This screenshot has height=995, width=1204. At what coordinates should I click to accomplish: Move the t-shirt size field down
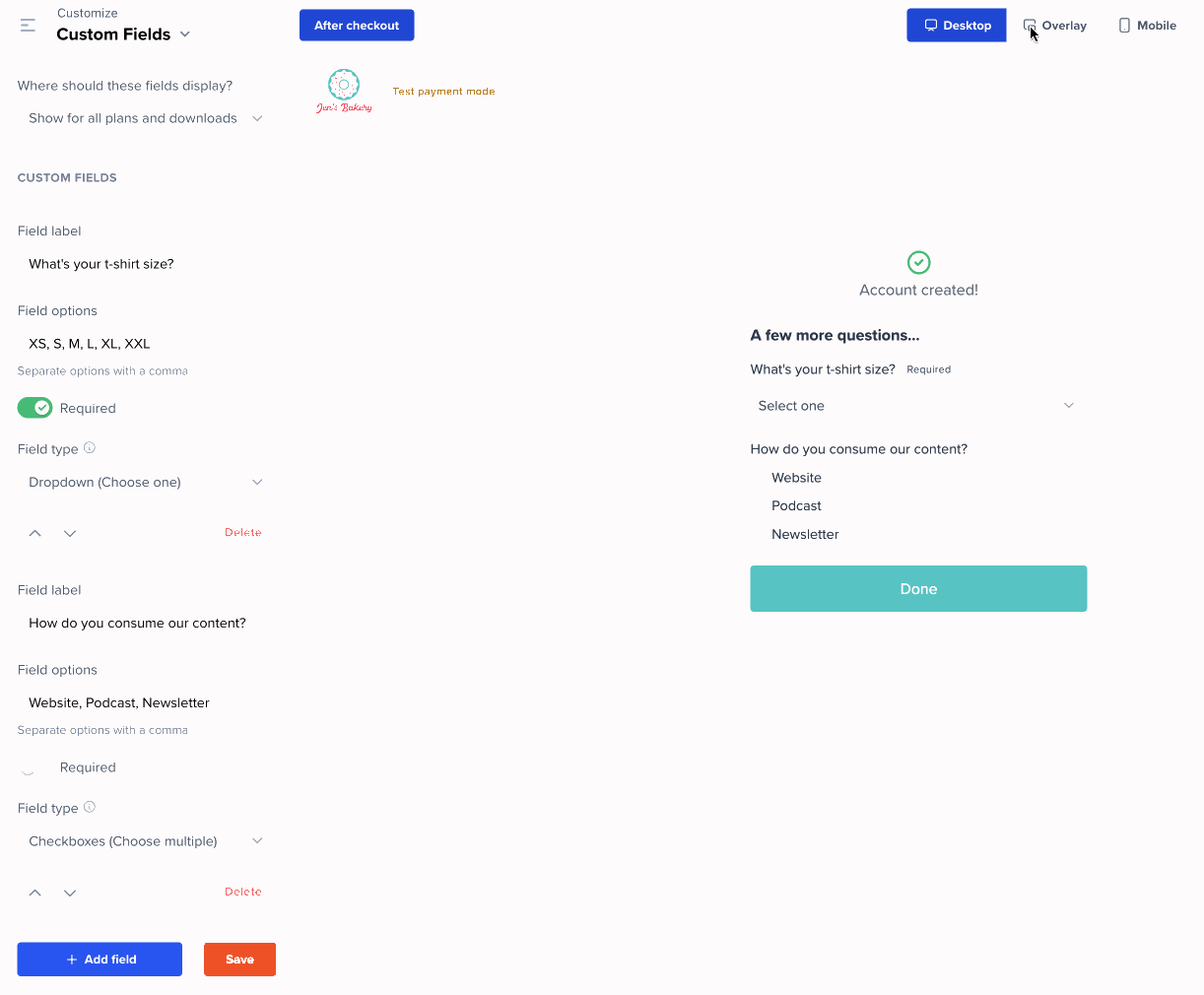tap(70, 533)
